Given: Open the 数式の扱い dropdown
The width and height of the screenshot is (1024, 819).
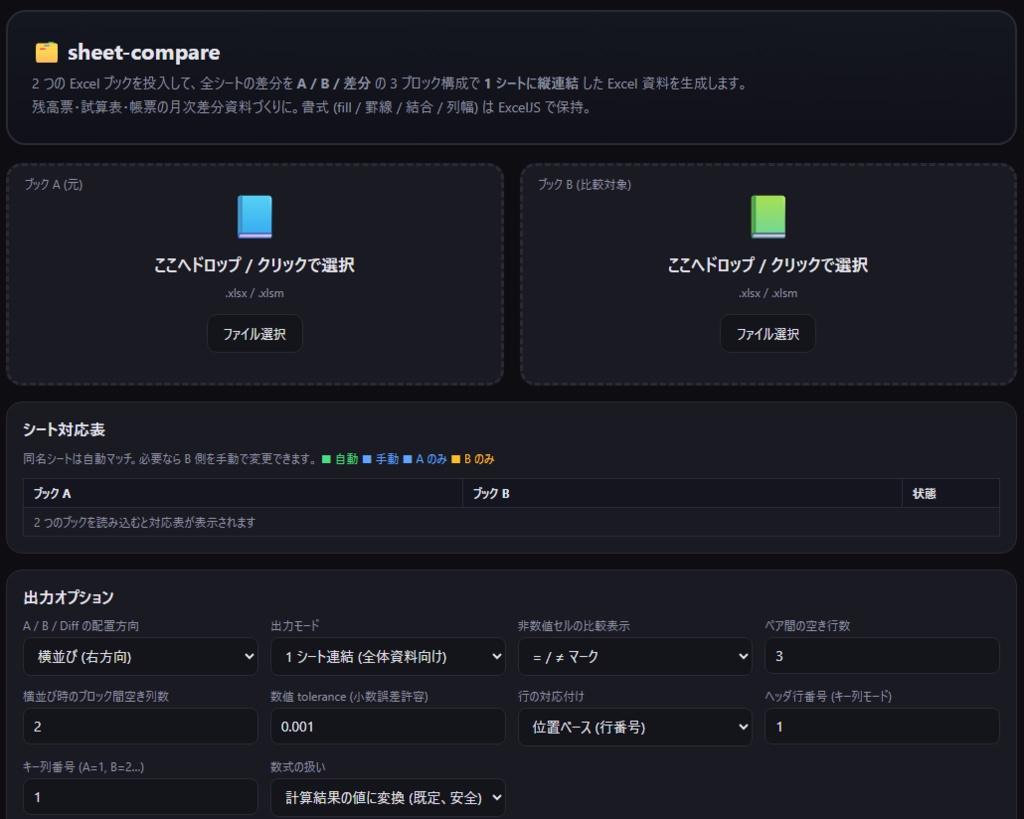Looking at the screenshot, I should coord(388,797).
